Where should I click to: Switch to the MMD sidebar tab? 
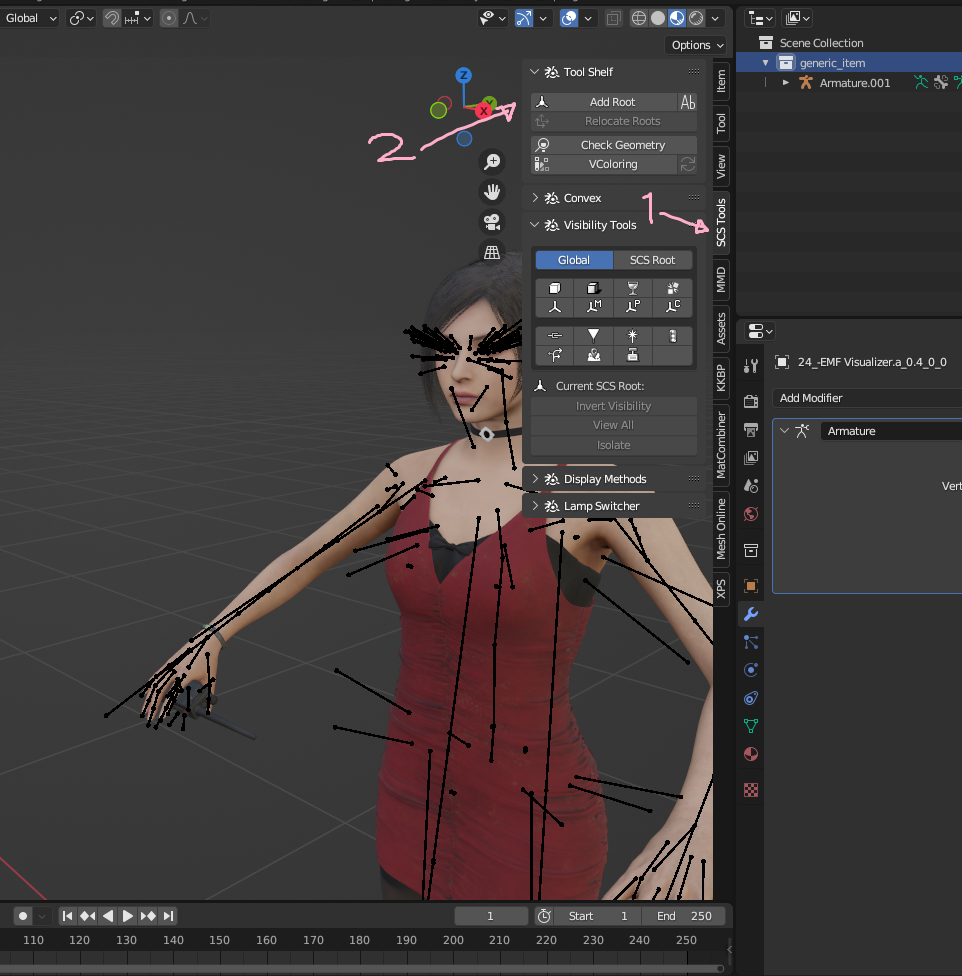(721, 280)
